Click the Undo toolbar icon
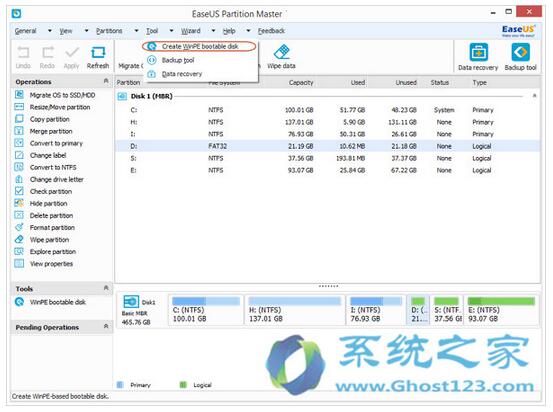Image resolution: width=553 pixels, height=412 pixels. point(23,53)
